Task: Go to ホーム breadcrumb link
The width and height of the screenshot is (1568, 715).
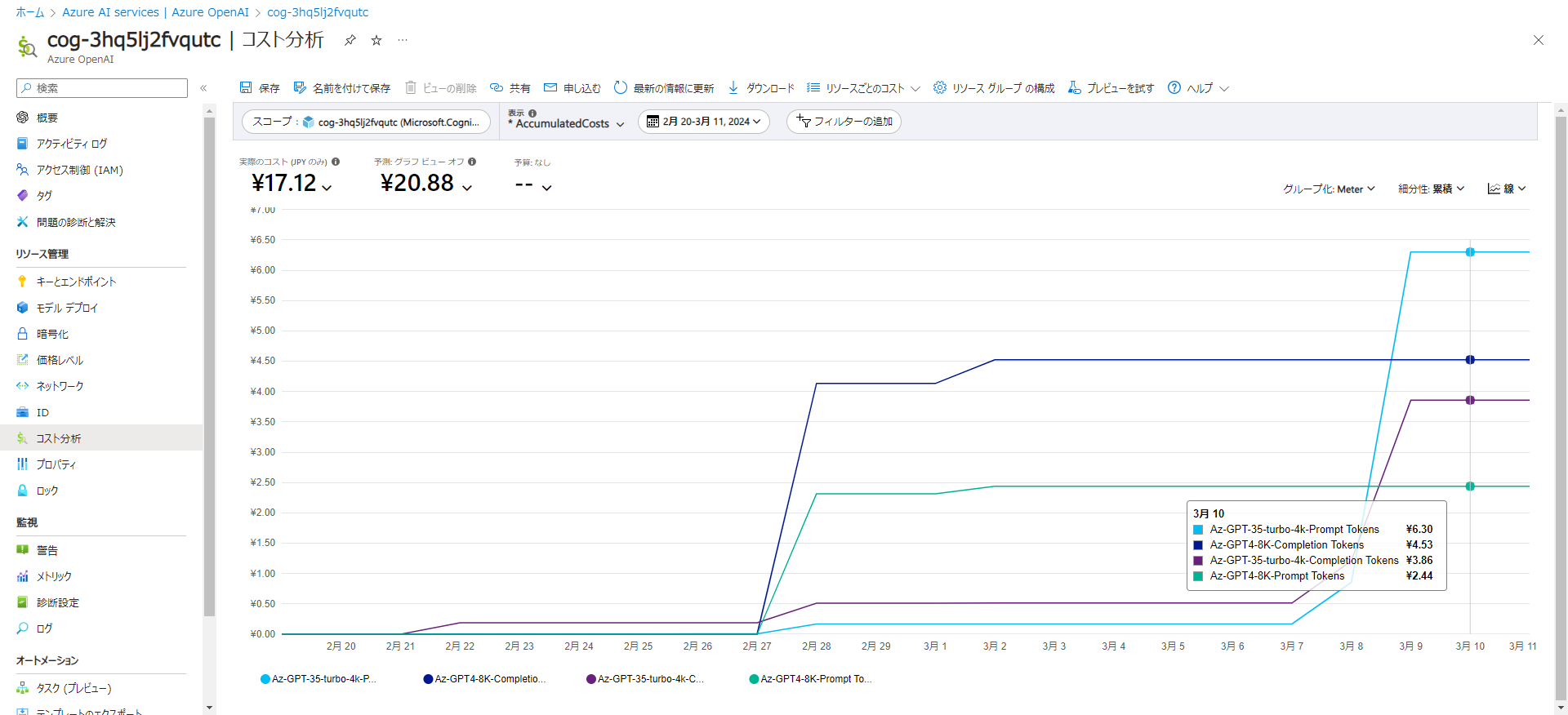Action: pos(30,12)
